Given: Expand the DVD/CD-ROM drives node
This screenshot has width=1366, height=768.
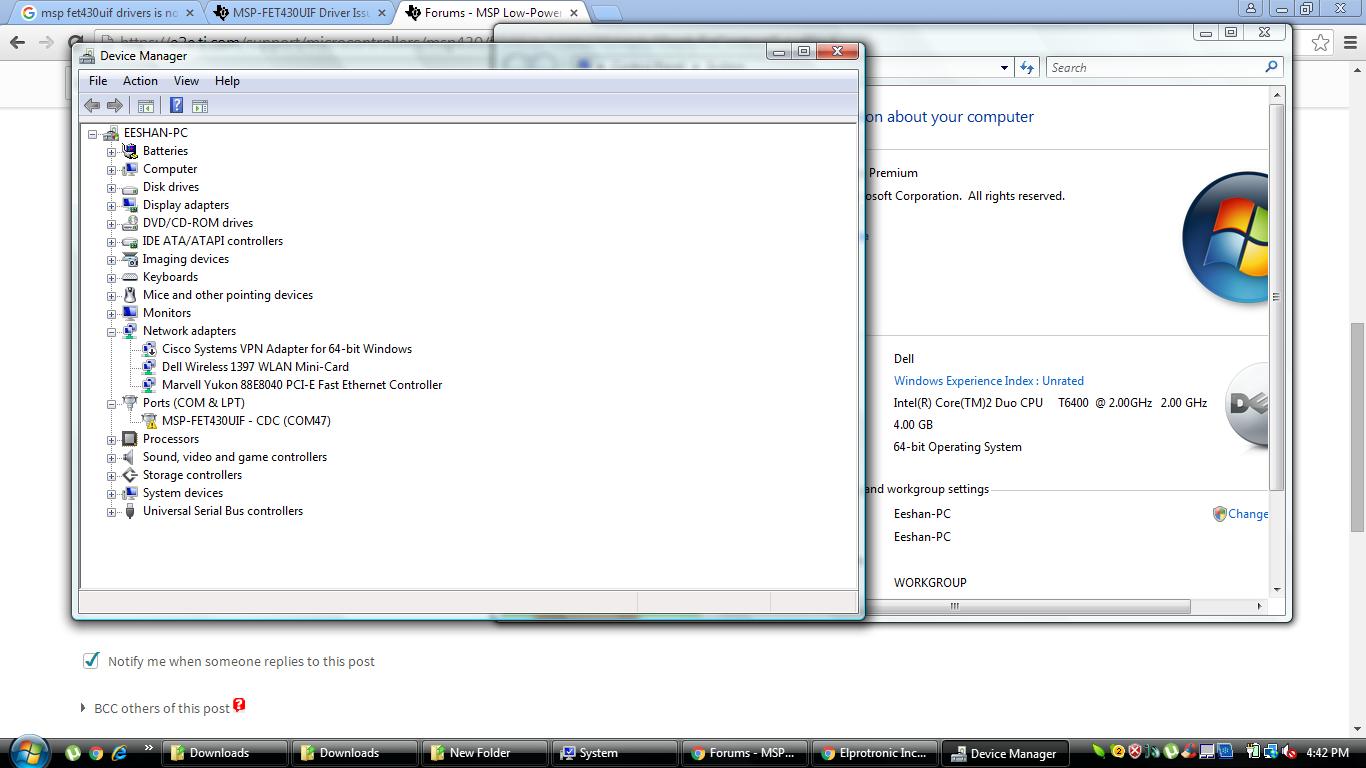Looking at the screenshot, I should pyautogui.click(x=112, y=224).
